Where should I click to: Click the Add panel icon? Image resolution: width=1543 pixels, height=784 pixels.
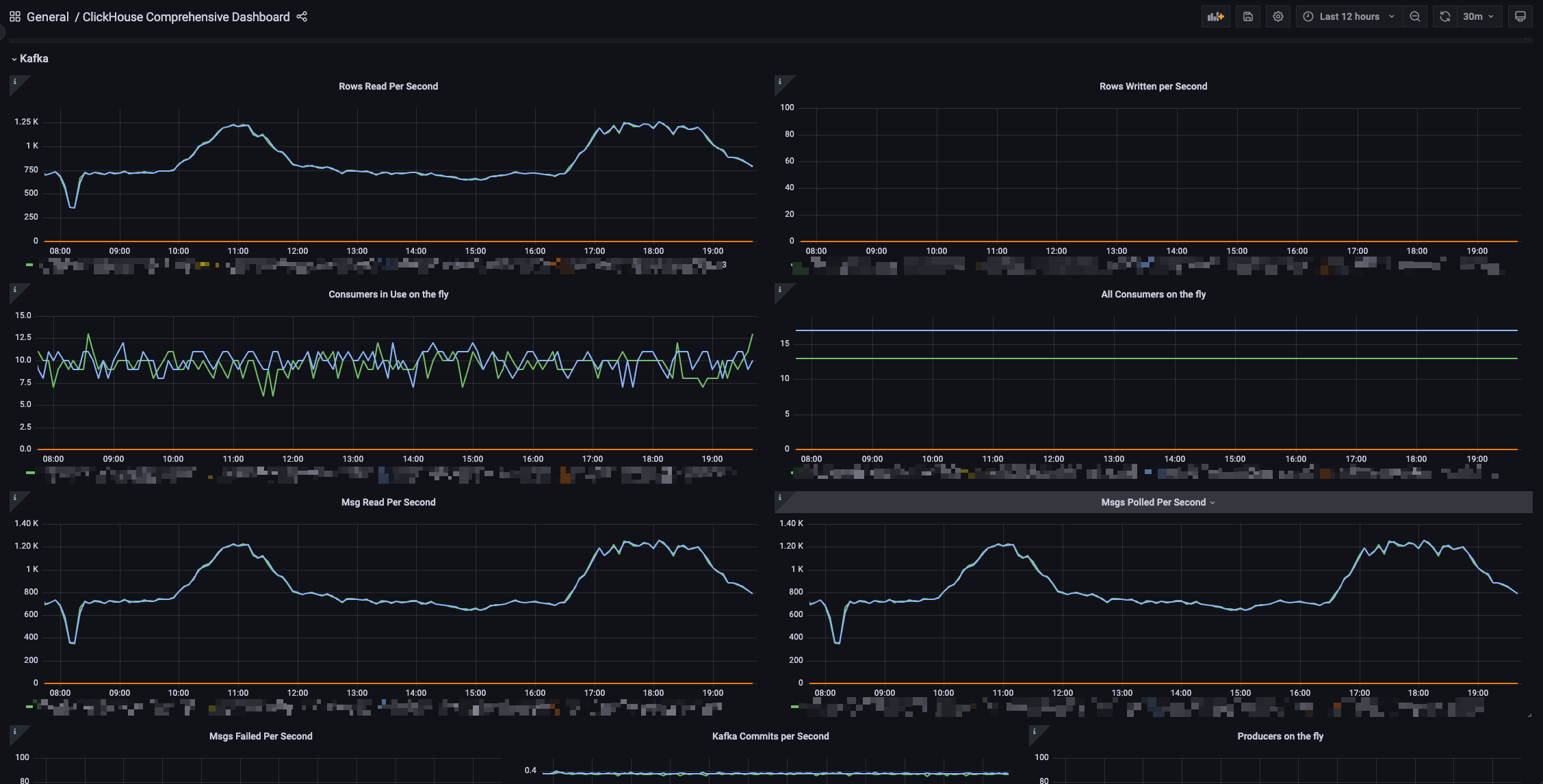click(x=1215, y=16)
